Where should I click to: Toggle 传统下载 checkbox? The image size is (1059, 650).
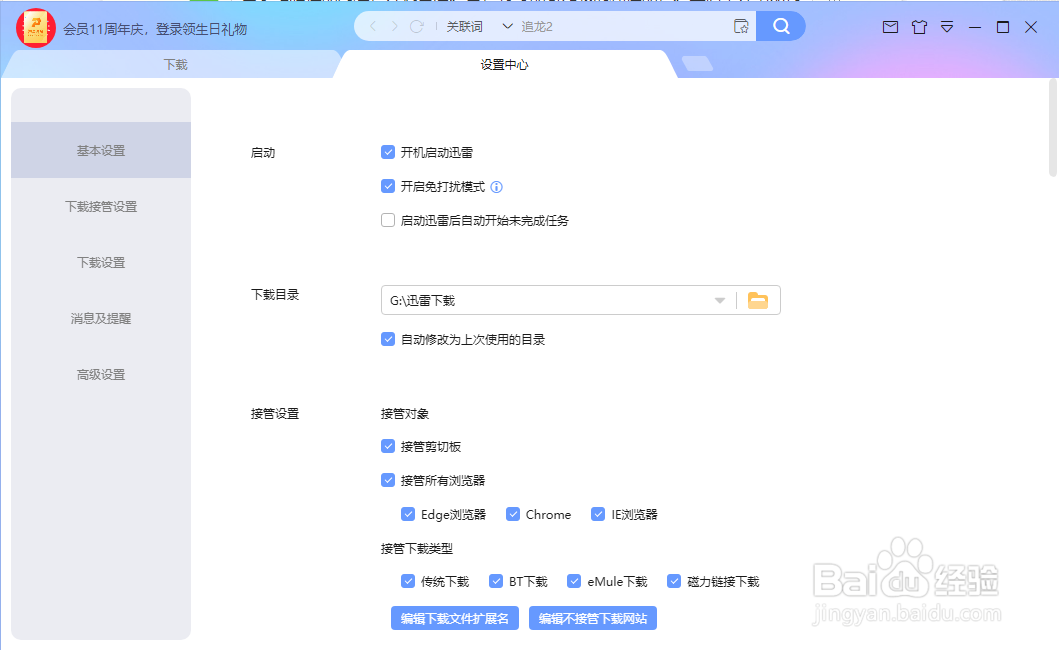[408, 581]
